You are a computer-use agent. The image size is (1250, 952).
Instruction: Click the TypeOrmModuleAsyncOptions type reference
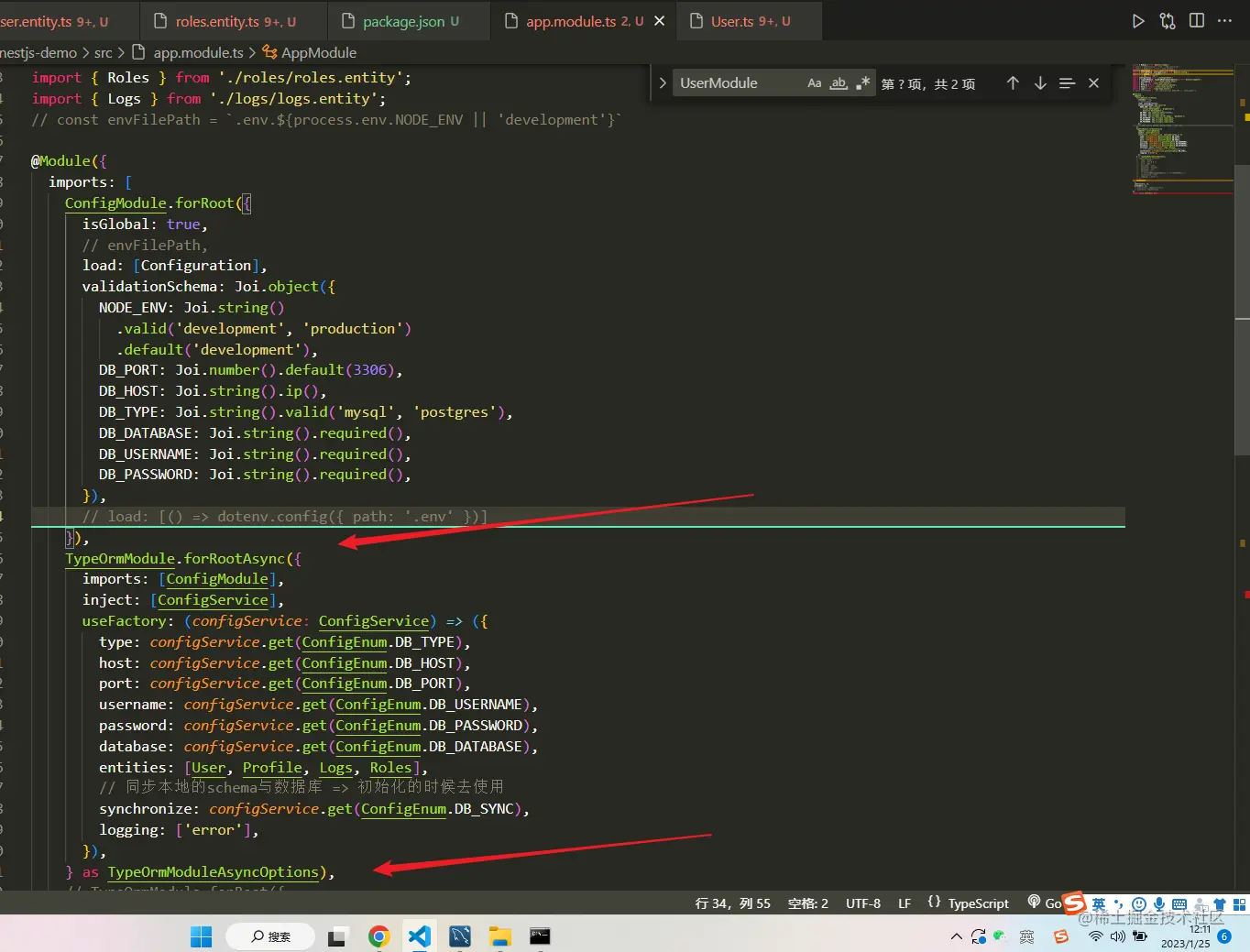pyautogui.click(x=214, y=872)
